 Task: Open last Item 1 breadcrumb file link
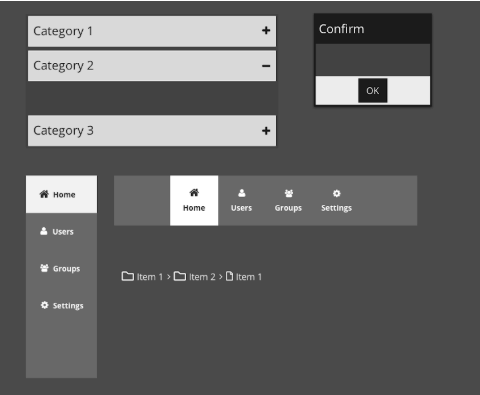(249, 277)
